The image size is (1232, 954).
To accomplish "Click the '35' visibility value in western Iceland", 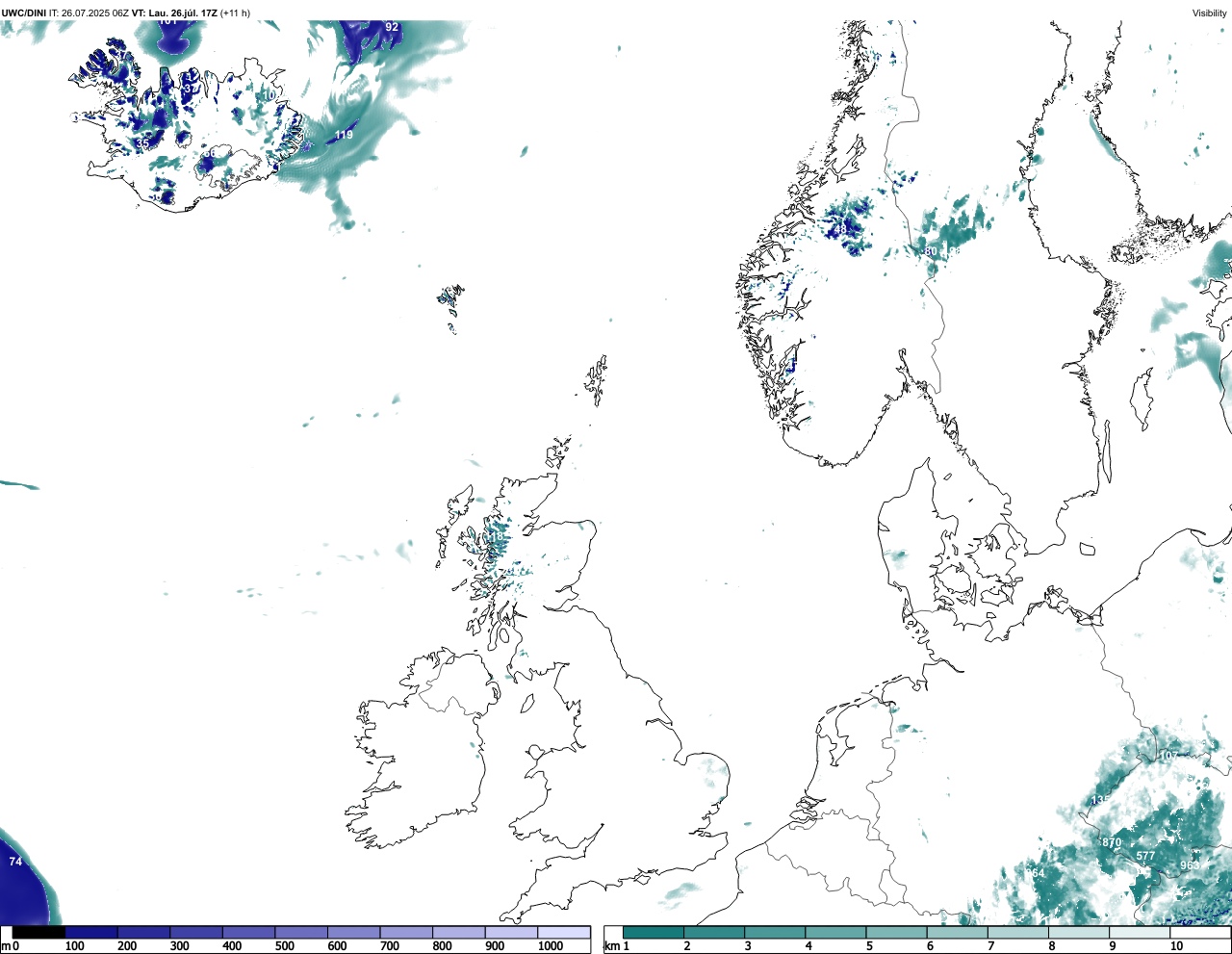I will tap(142, 143).
